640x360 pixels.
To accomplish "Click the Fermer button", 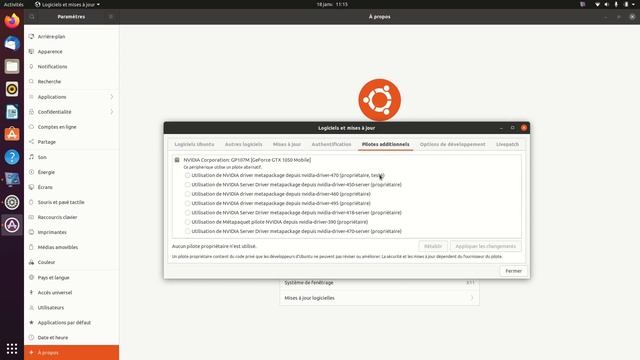I will (513, 271).
